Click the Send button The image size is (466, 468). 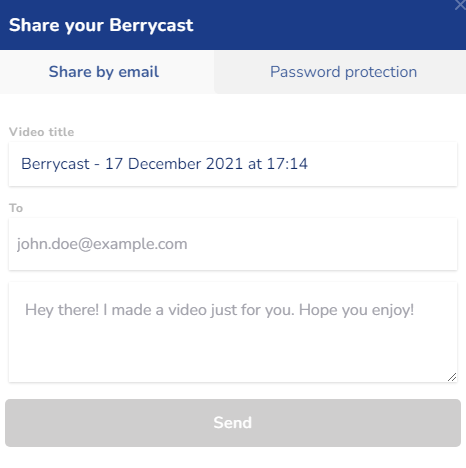pos(233,423)
